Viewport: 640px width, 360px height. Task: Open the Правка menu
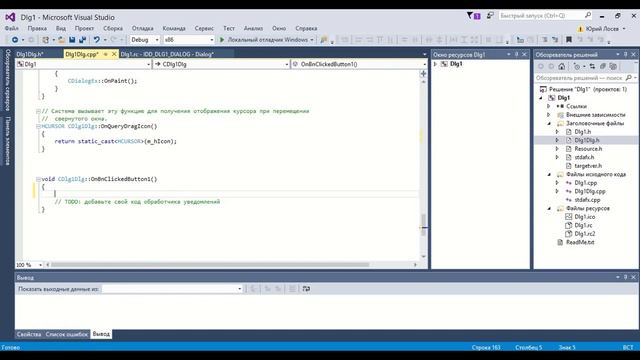coord(37,28)
